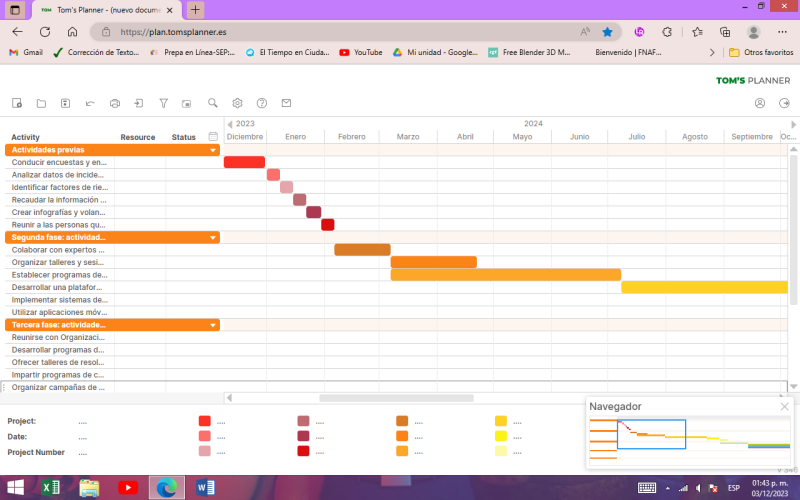Reload the browser page
The width and height of the screenshot is (800, 500).
pyautogui.click(x=45, y=32)
